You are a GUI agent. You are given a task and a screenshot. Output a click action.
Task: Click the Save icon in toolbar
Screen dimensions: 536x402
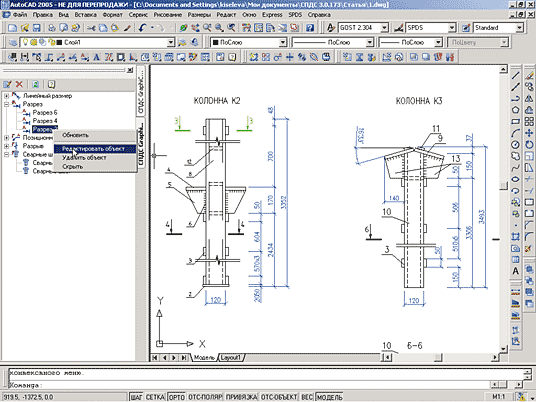point(36,28)
